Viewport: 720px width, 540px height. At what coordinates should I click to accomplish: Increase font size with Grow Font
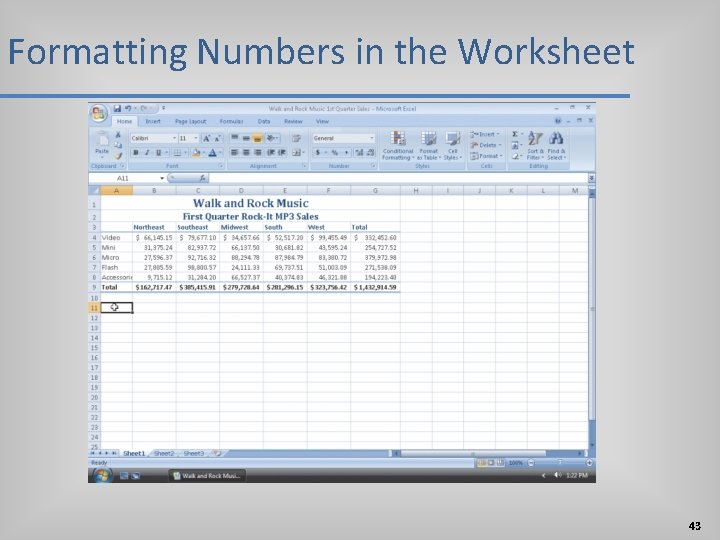click(206, 138)
